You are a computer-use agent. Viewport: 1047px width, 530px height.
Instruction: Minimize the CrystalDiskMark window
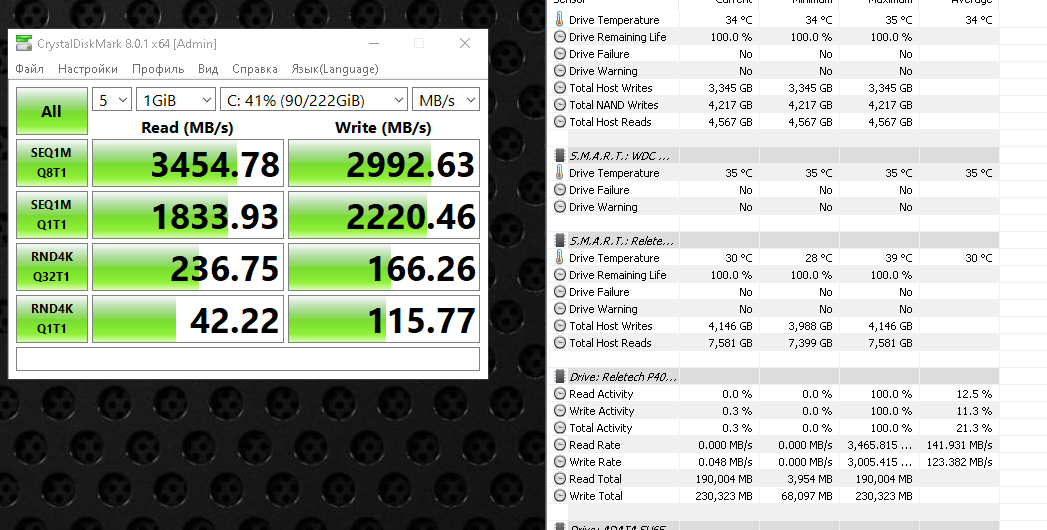(373, 43)
